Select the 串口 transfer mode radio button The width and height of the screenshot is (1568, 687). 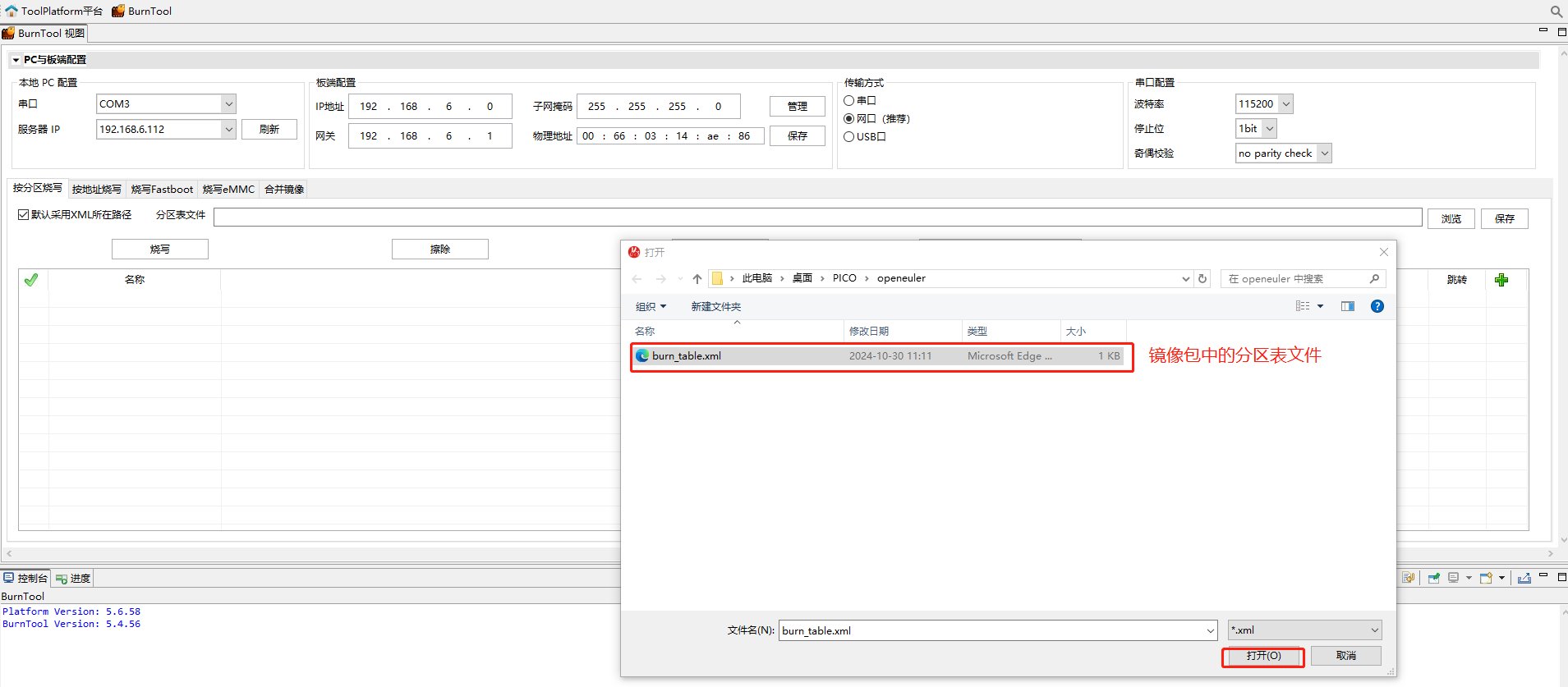(x=849, y=101)
